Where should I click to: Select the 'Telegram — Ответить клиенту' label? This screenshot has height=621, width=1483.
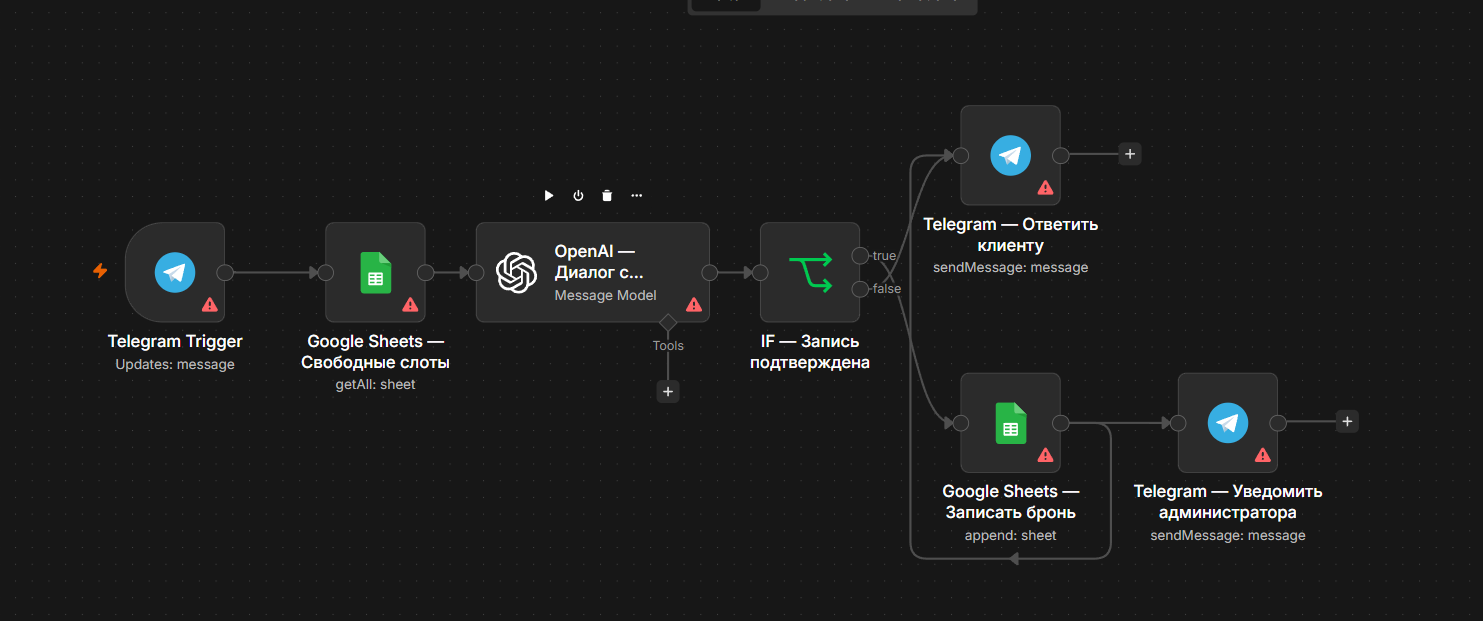(1010, 235)
